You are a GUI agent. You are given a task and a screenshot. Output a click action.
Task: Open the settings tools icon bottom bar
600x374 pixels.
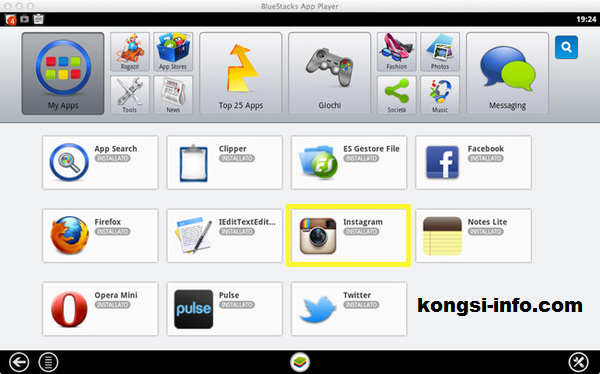click(579, 362)
